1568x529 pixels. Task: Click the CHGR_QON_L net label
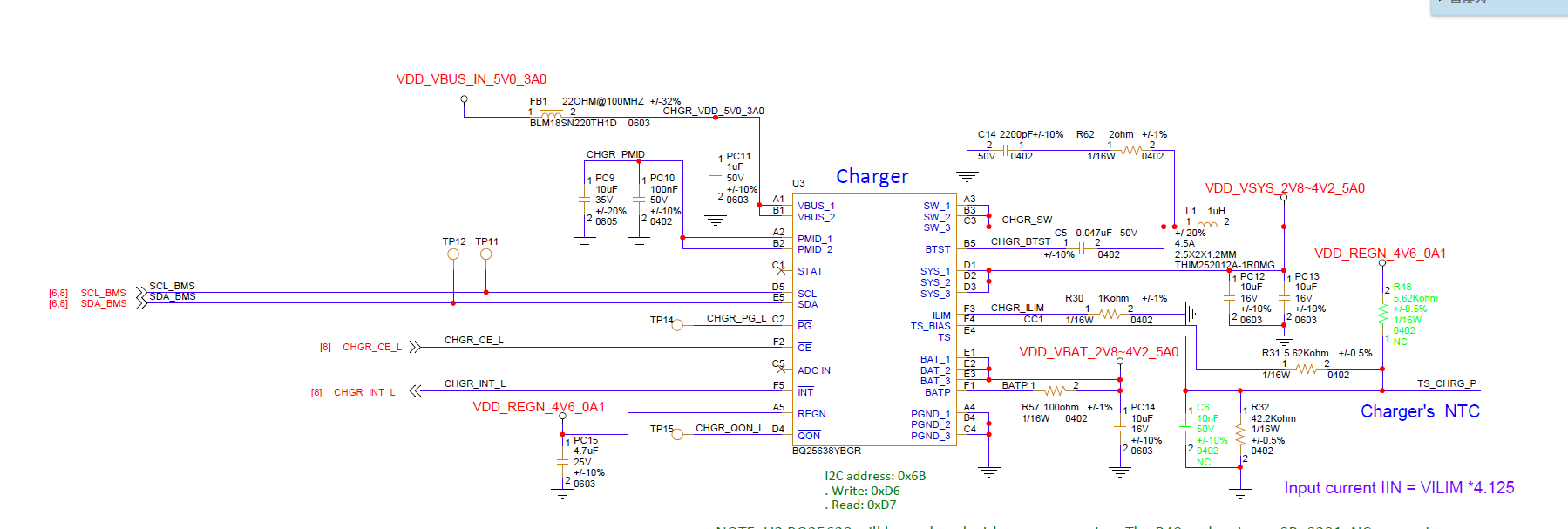pos(730,428)
